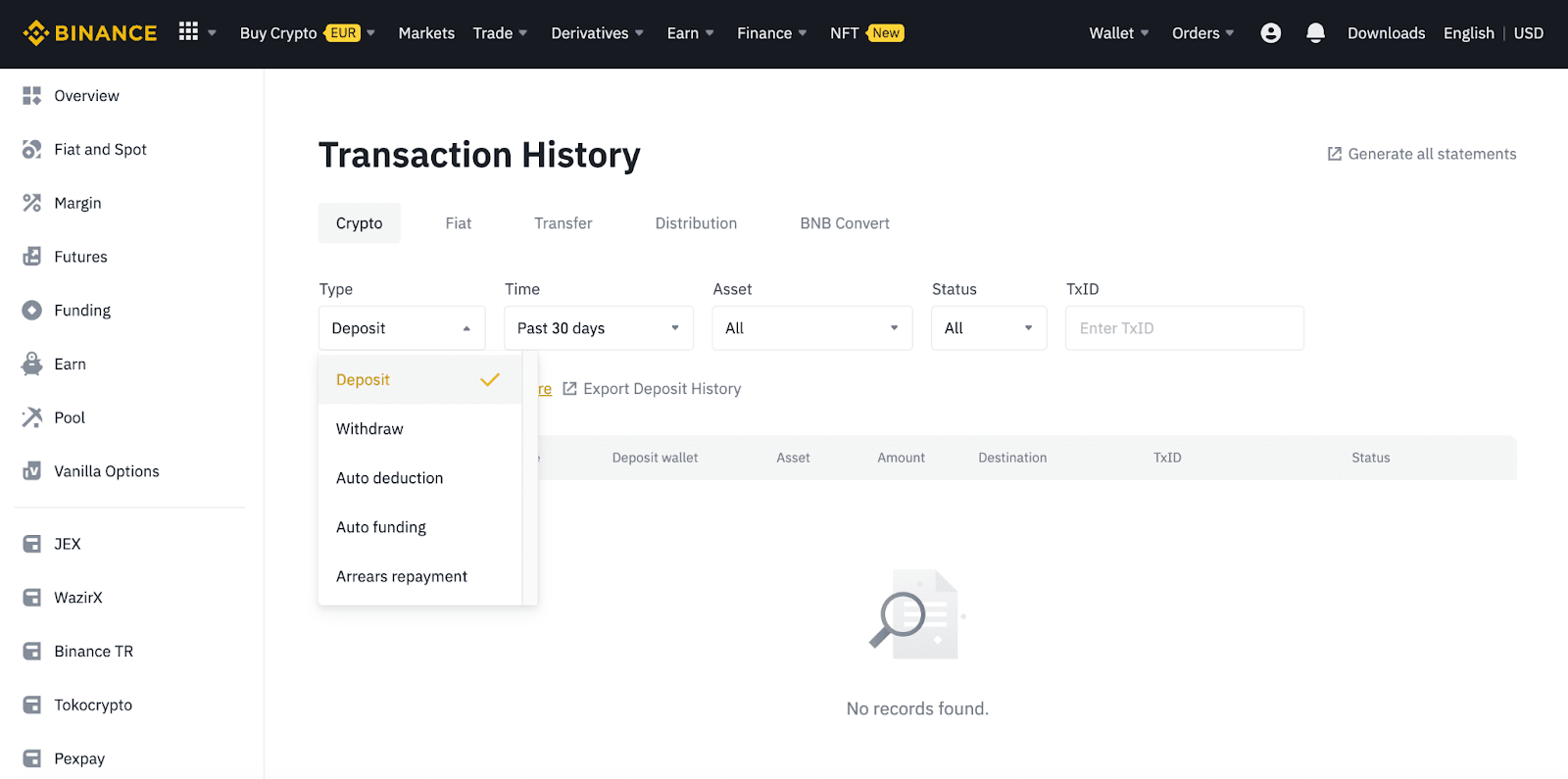Open the Asset dropdown
The width and height of the screenshot is (1568, 779).
[812, 328]
